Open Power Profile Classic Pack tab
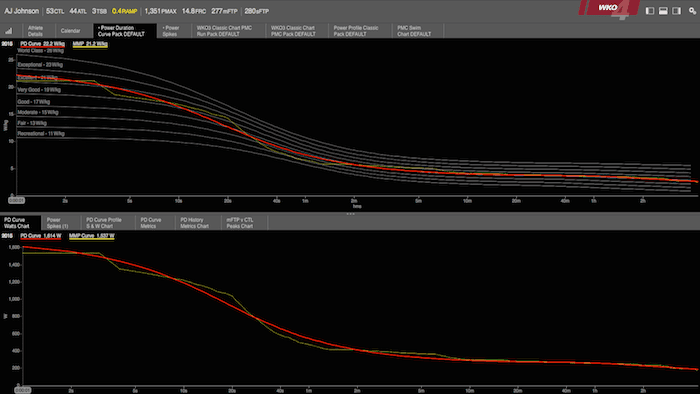700x394 pixels. (356, 31)
